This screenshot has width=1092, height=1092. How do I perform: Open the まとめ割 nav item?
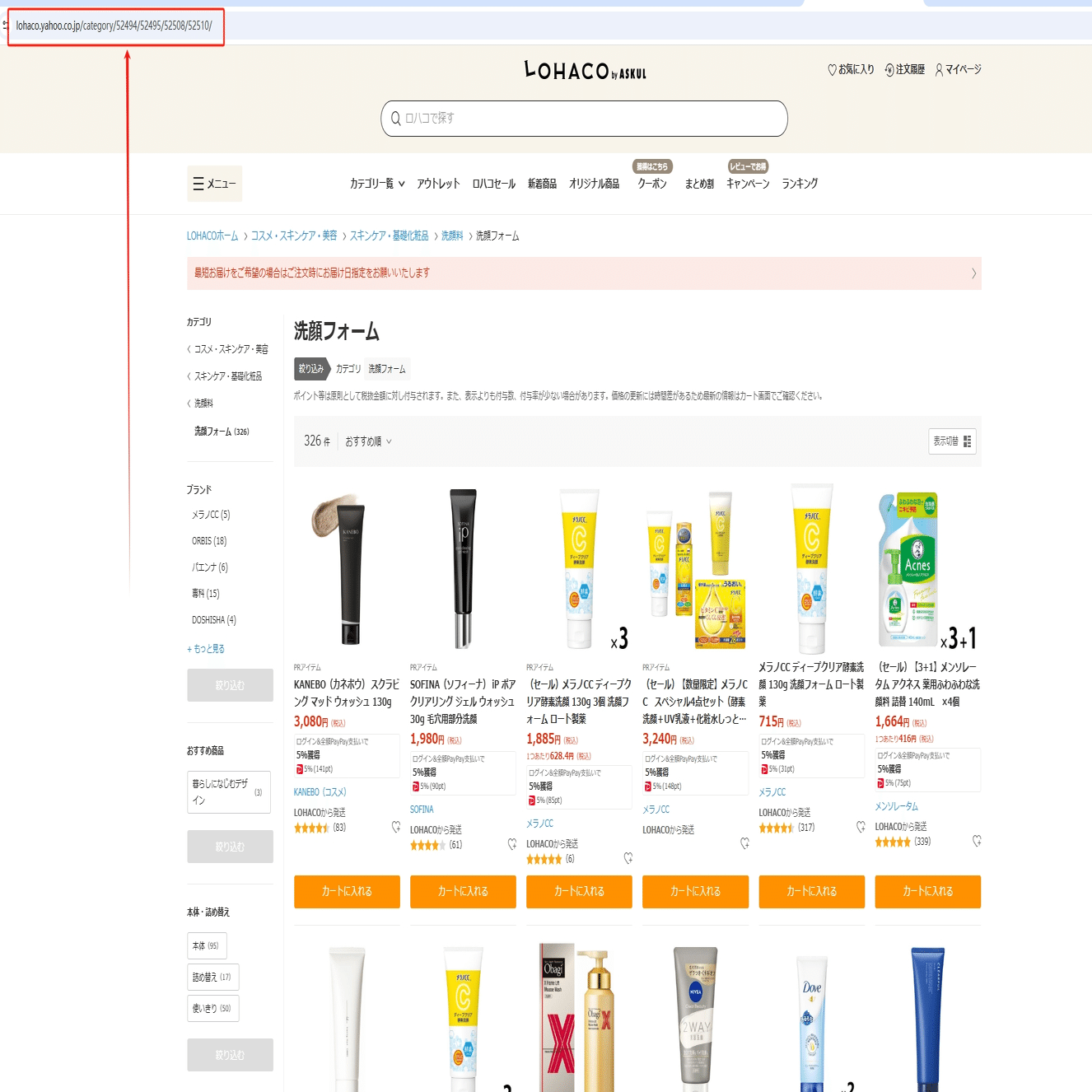[699, 184]
